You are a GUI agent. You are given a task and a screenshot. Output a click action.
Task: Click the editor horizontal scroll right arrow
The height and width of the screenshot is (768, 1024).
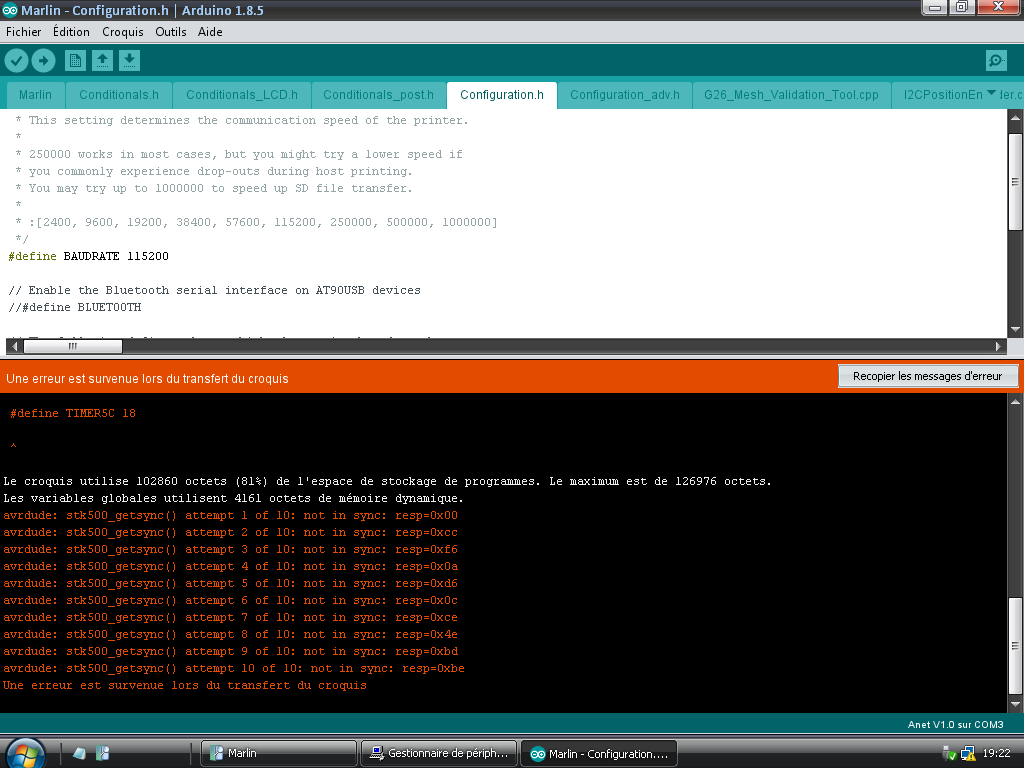point(998,346)
